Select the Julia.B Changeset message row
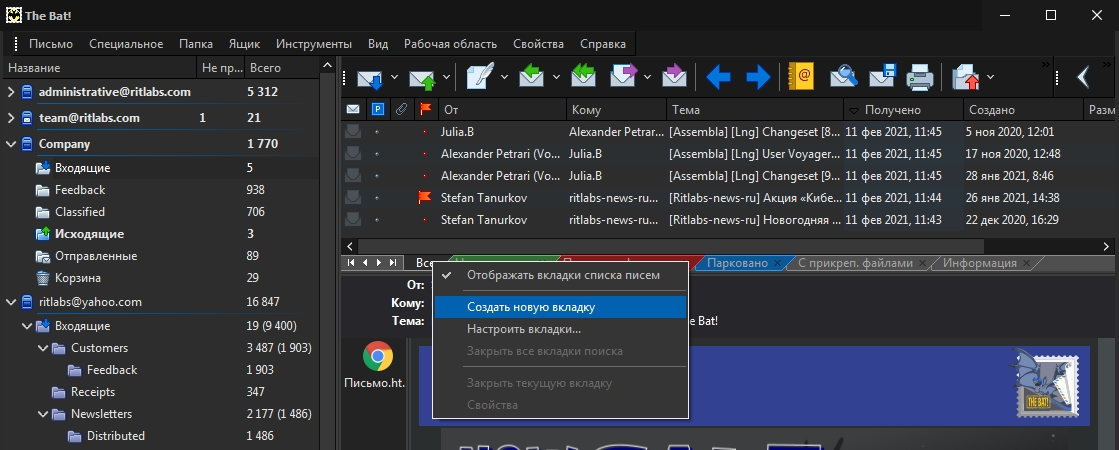1119x450 pixels. tap(728, 132)
